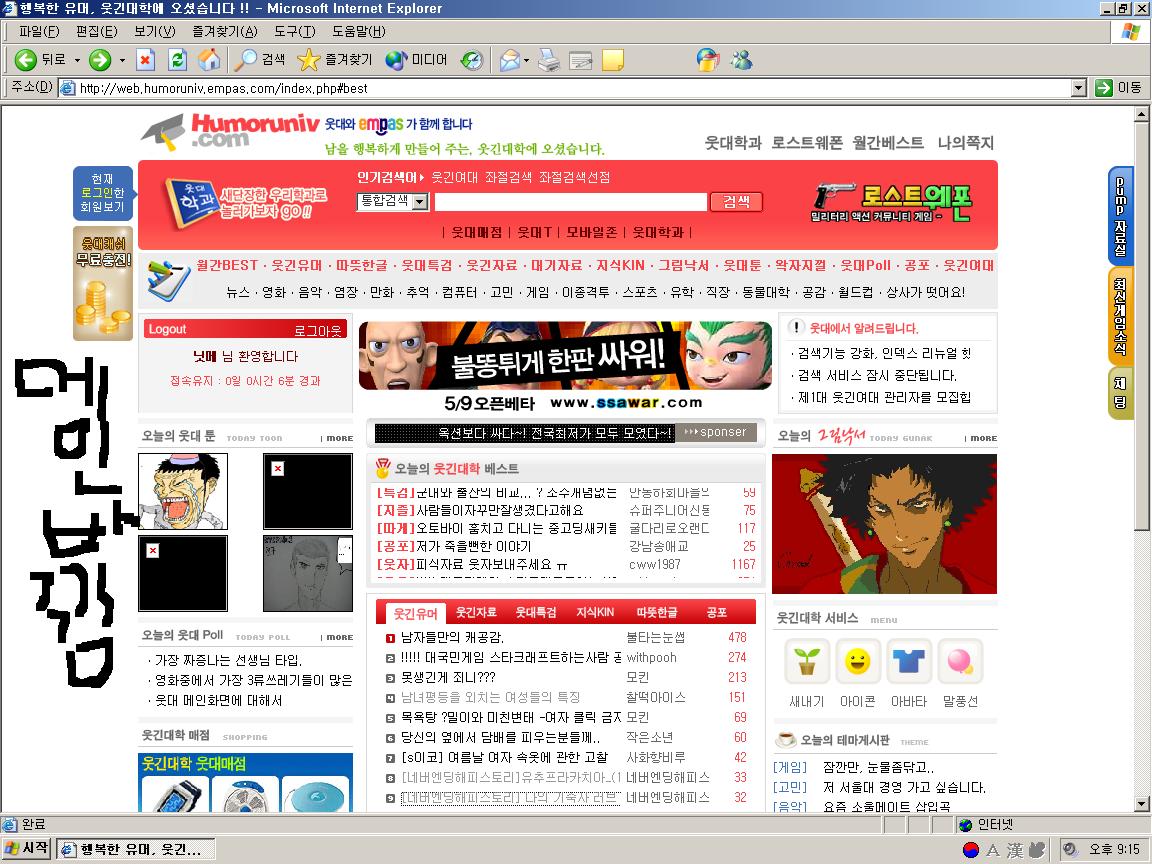
Task: Open the 시작 Start button on taskbar
Action: coord(27,849)
